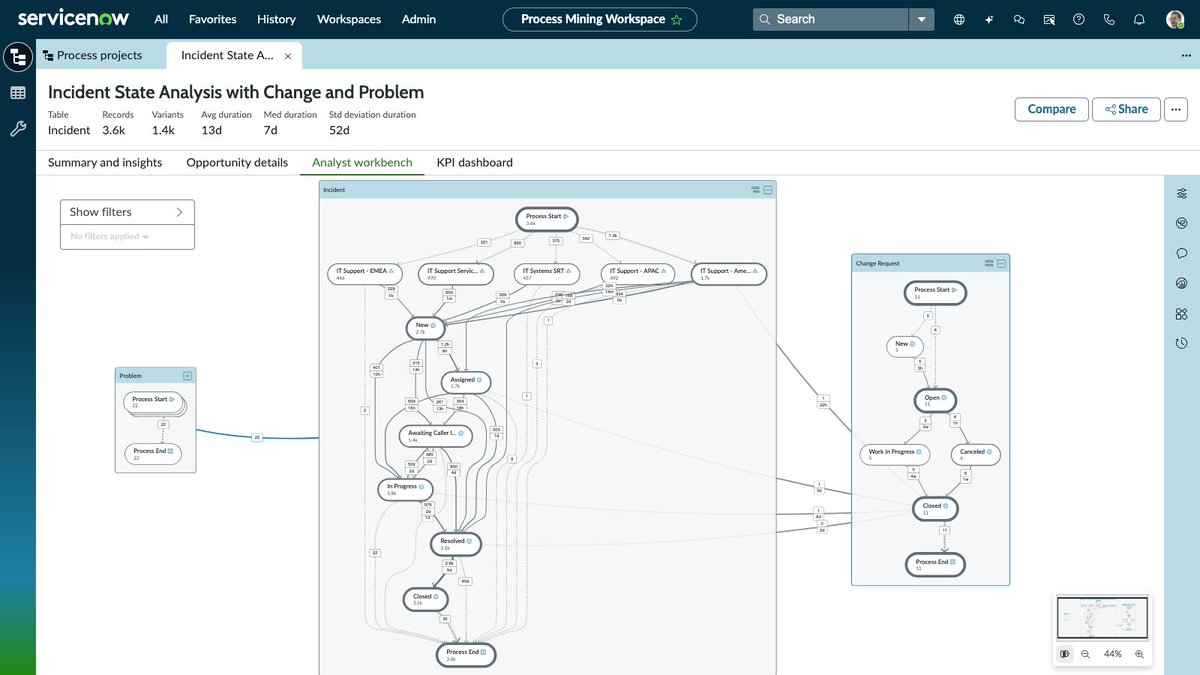Open the wrench tools icon in left rail

[18, 128]
